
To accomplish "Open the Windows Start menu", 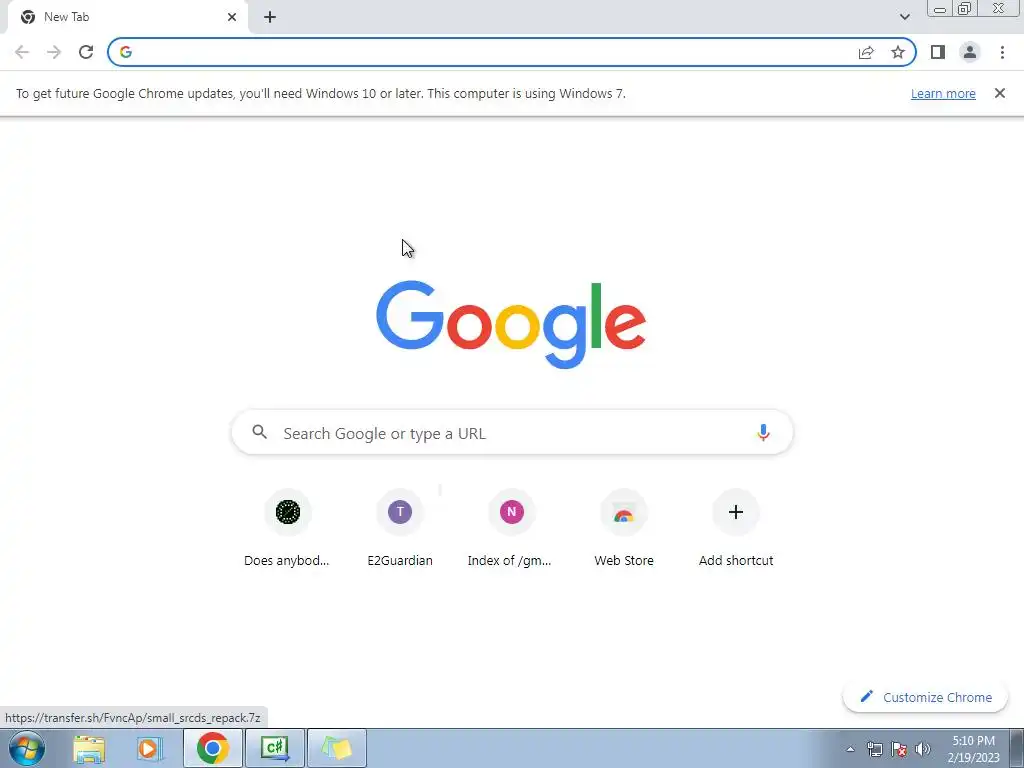I will pos(27,748).
